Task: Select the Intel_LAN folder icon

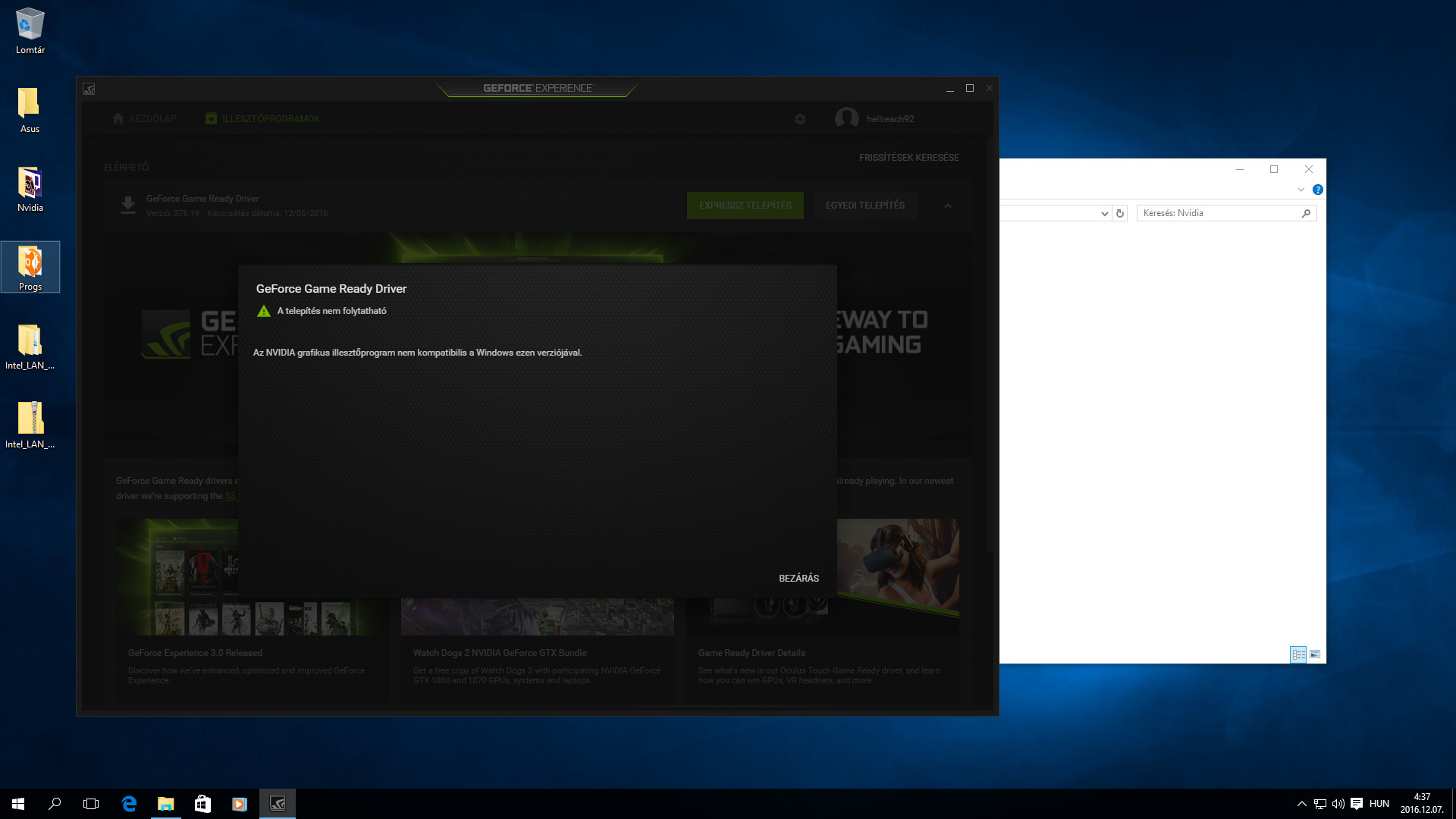Action: point(30,347)
